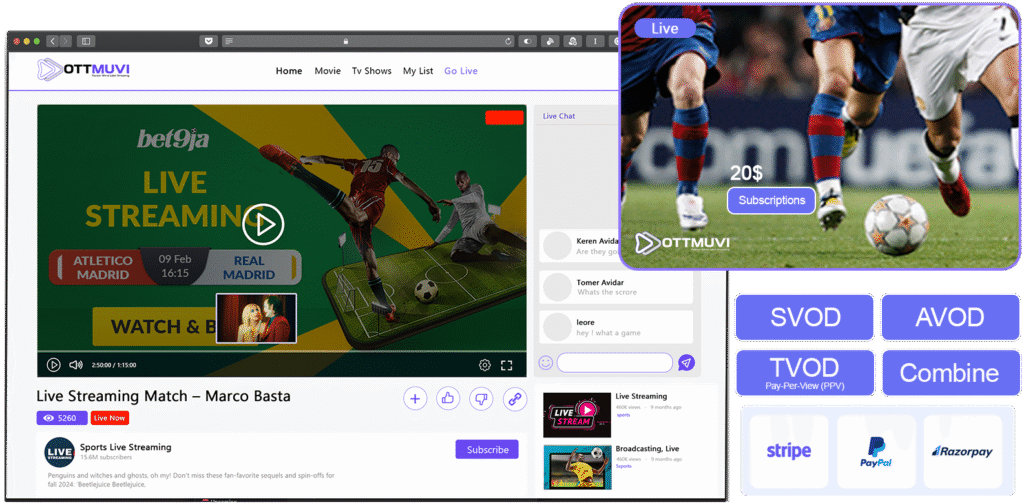
Task: Click inside the chat message input field
Action: [x=615, y=362]
